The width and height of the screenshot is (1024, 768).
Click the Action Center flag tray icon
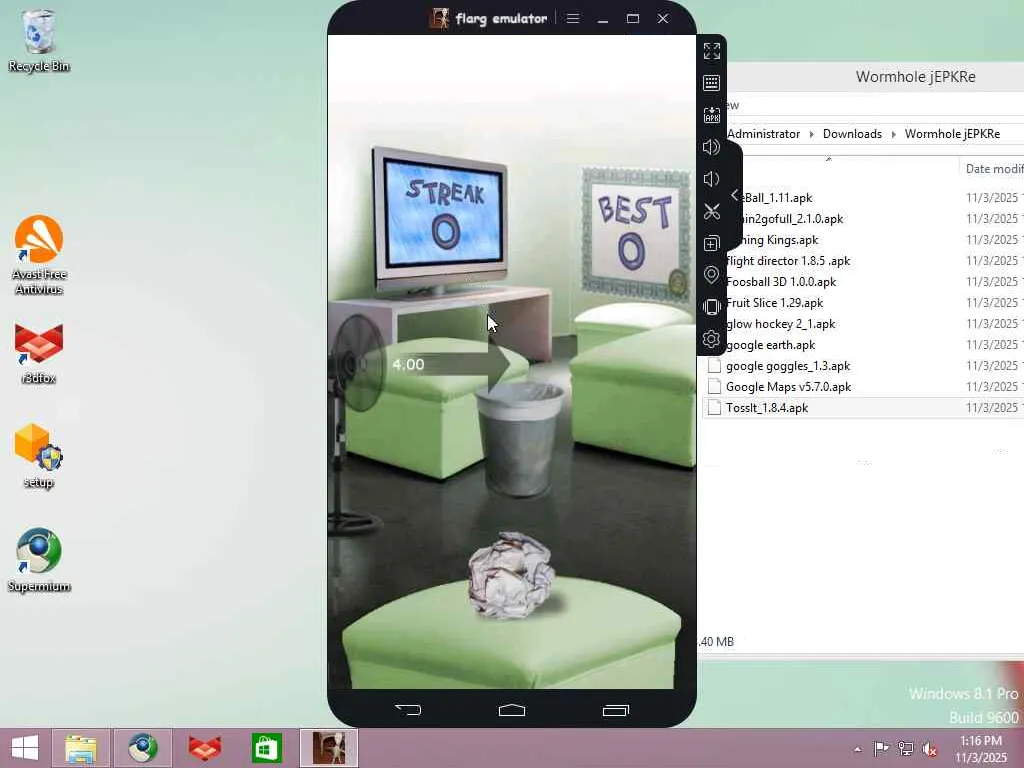click(x=880, y=748)
